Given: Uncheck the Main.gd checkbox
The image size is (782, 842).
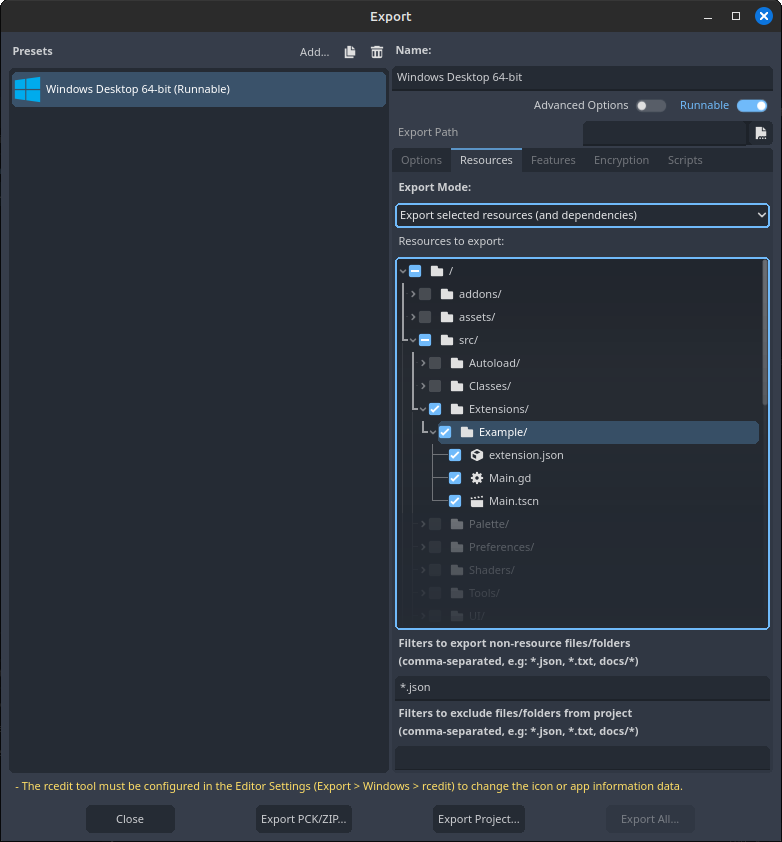Looking at the screenshot, I should 455,478.
